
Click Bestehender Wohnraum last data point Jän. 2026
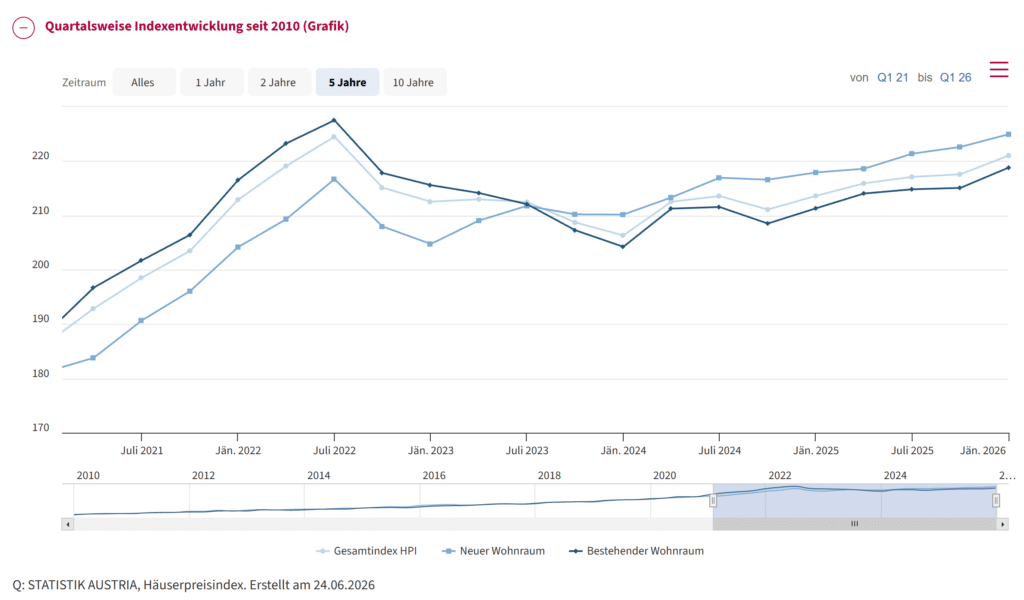point(1008,168)
